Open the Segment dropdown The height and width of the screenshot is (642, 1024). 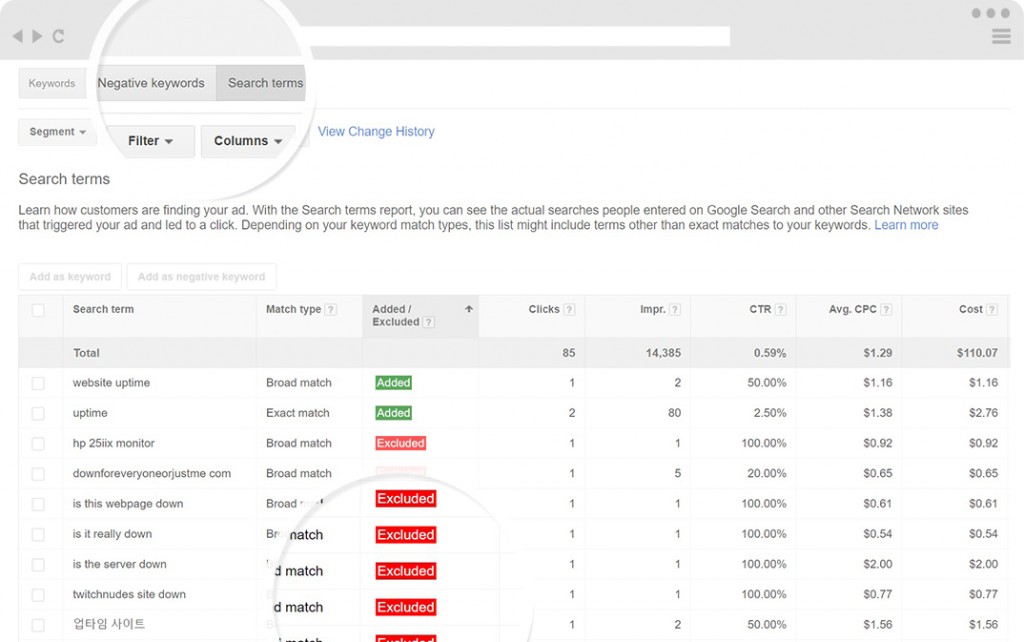57,132
